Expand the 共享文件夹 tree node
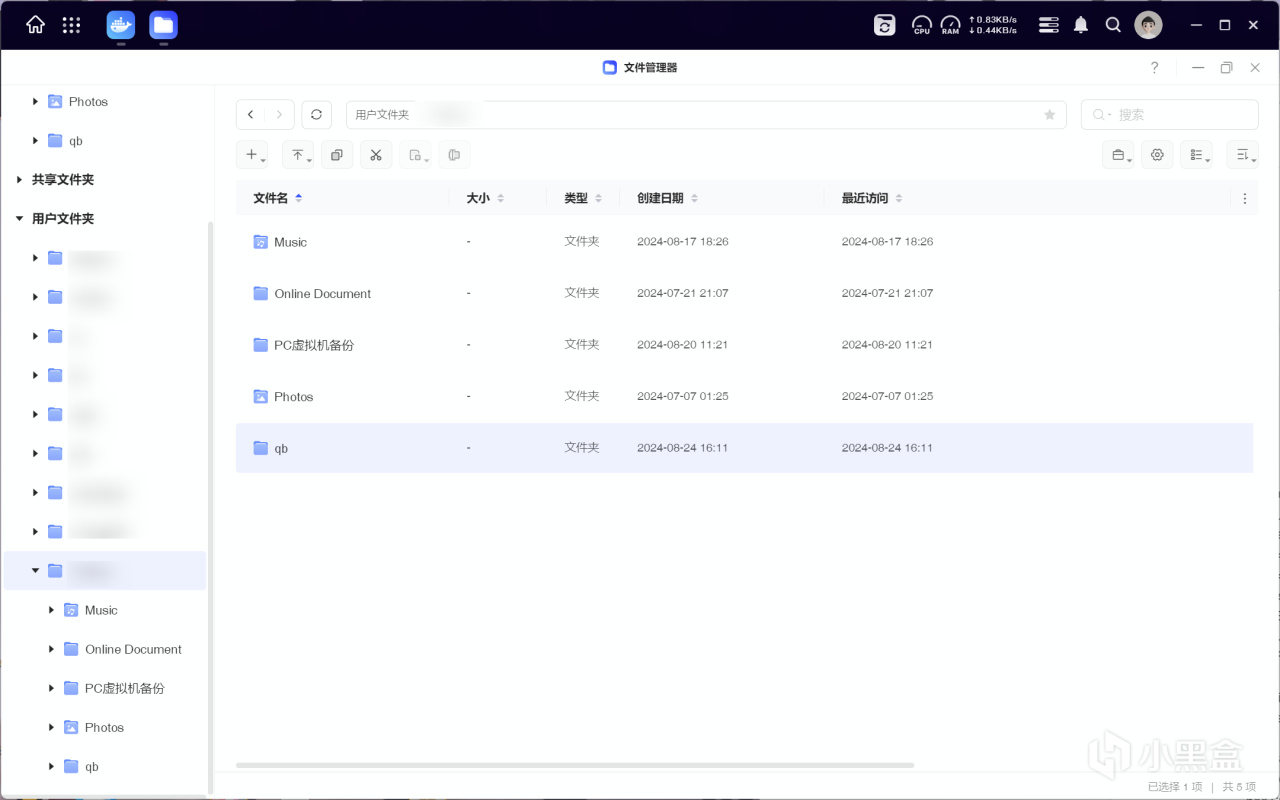This screenshot has height=800, width=1280. [x=19, y=180]
